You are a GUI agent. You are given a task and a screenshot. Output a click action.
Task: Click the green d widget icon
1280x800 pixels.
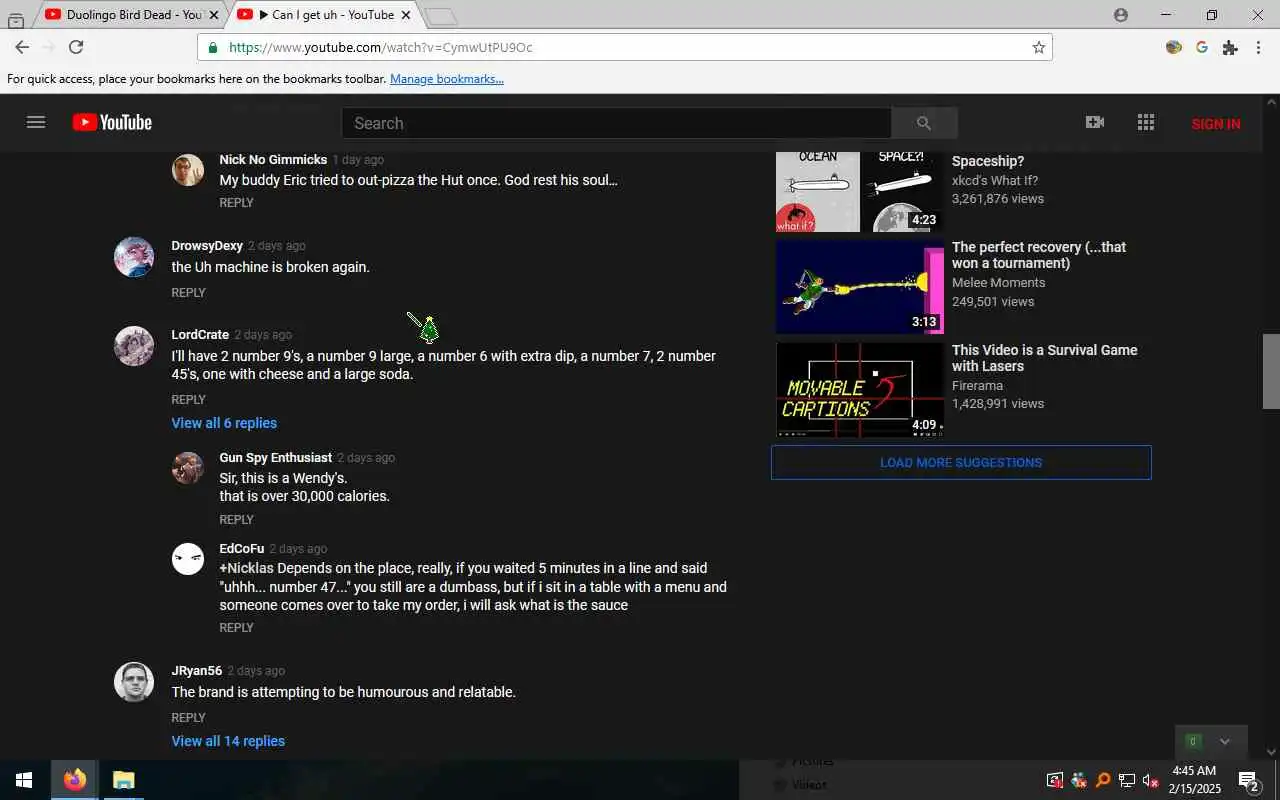[x=1192, y=741]
